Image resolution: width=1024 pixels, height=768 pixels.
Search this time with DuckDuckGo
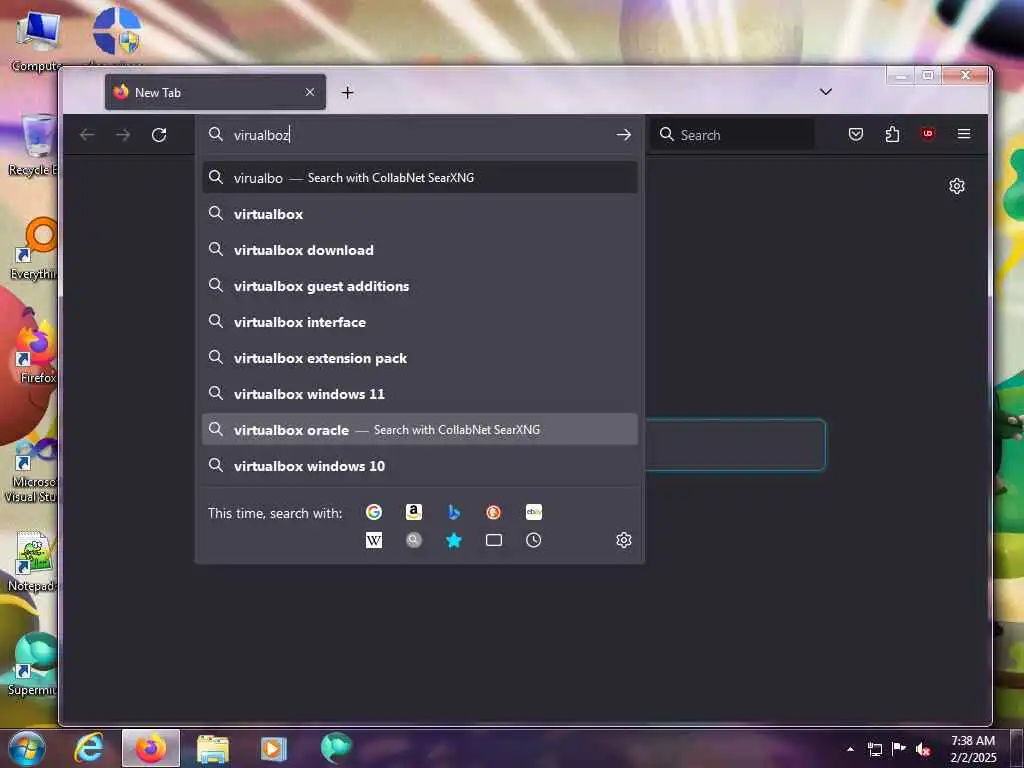[494, 512]
